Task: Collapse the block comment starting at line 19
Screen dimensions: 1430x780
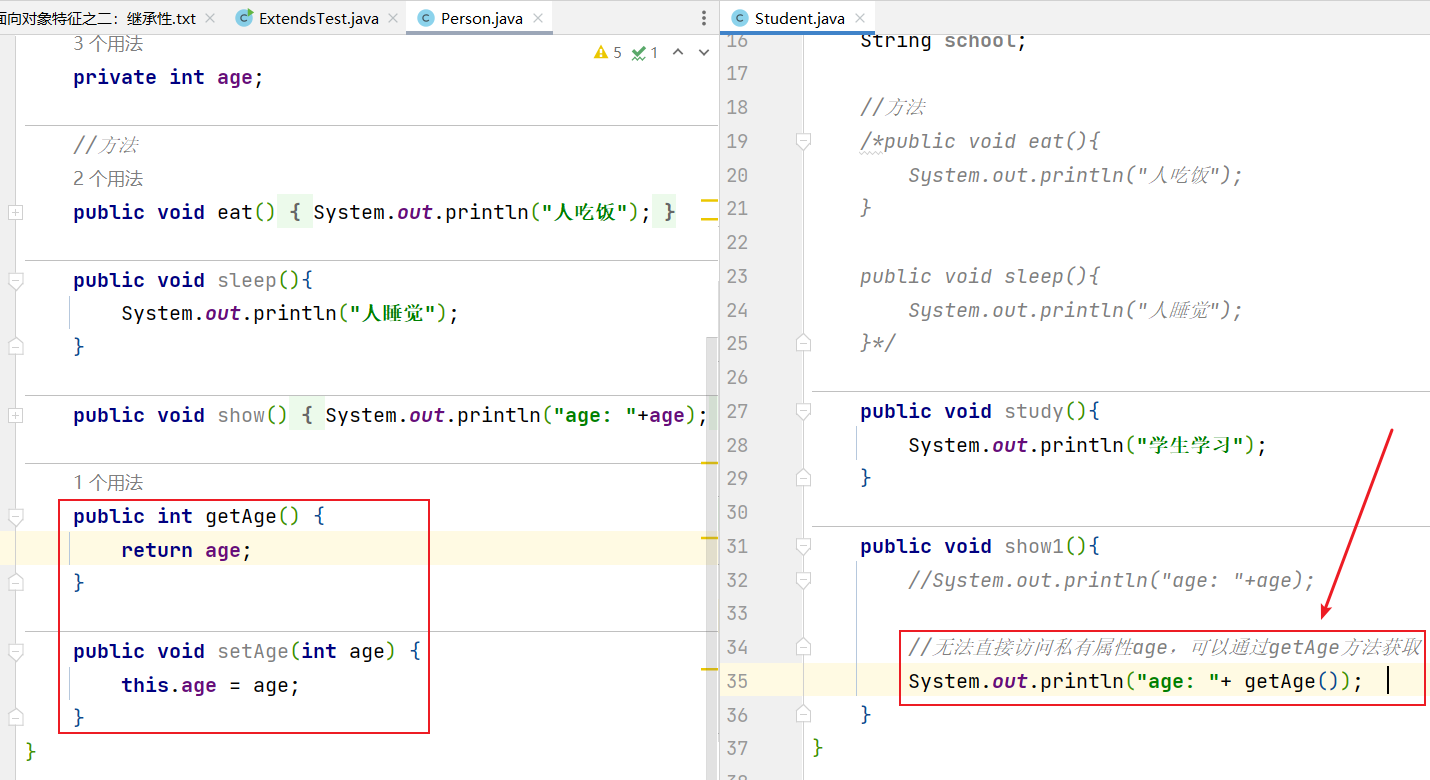Action: click(802, 142)
